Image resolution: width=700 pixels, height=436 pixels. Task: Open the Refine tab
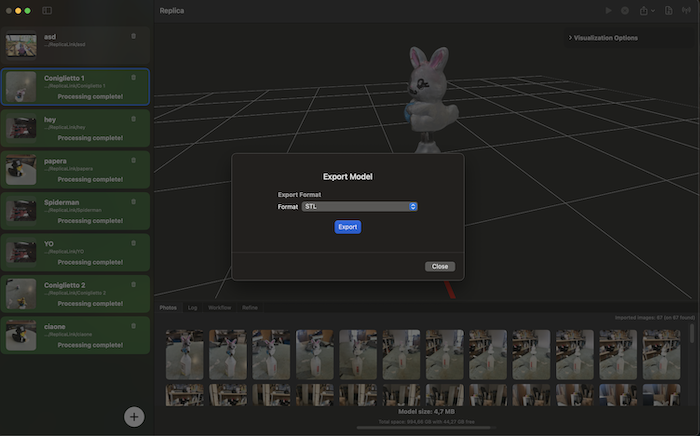point(249,308)
